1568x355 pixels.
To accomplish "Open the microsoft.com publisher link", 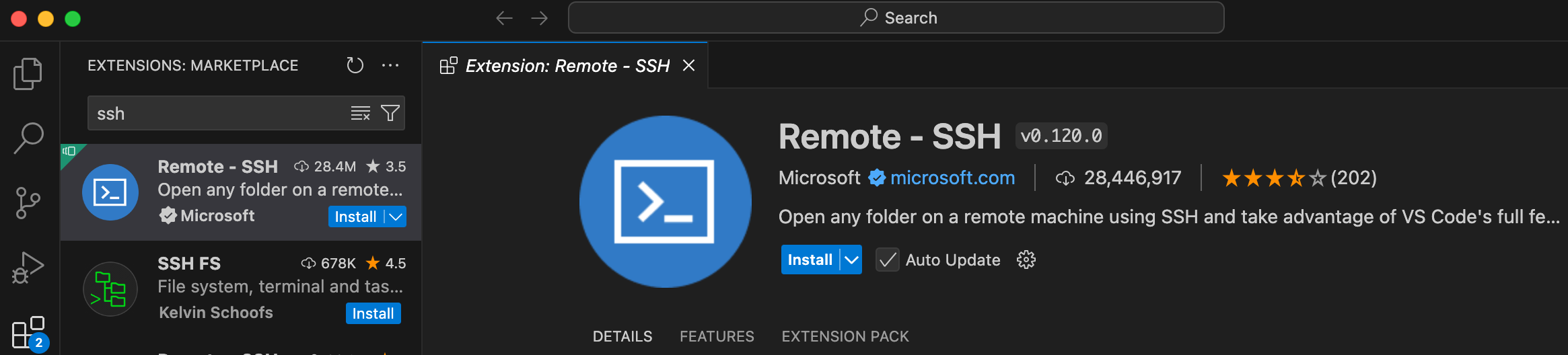I will point(952,177).
